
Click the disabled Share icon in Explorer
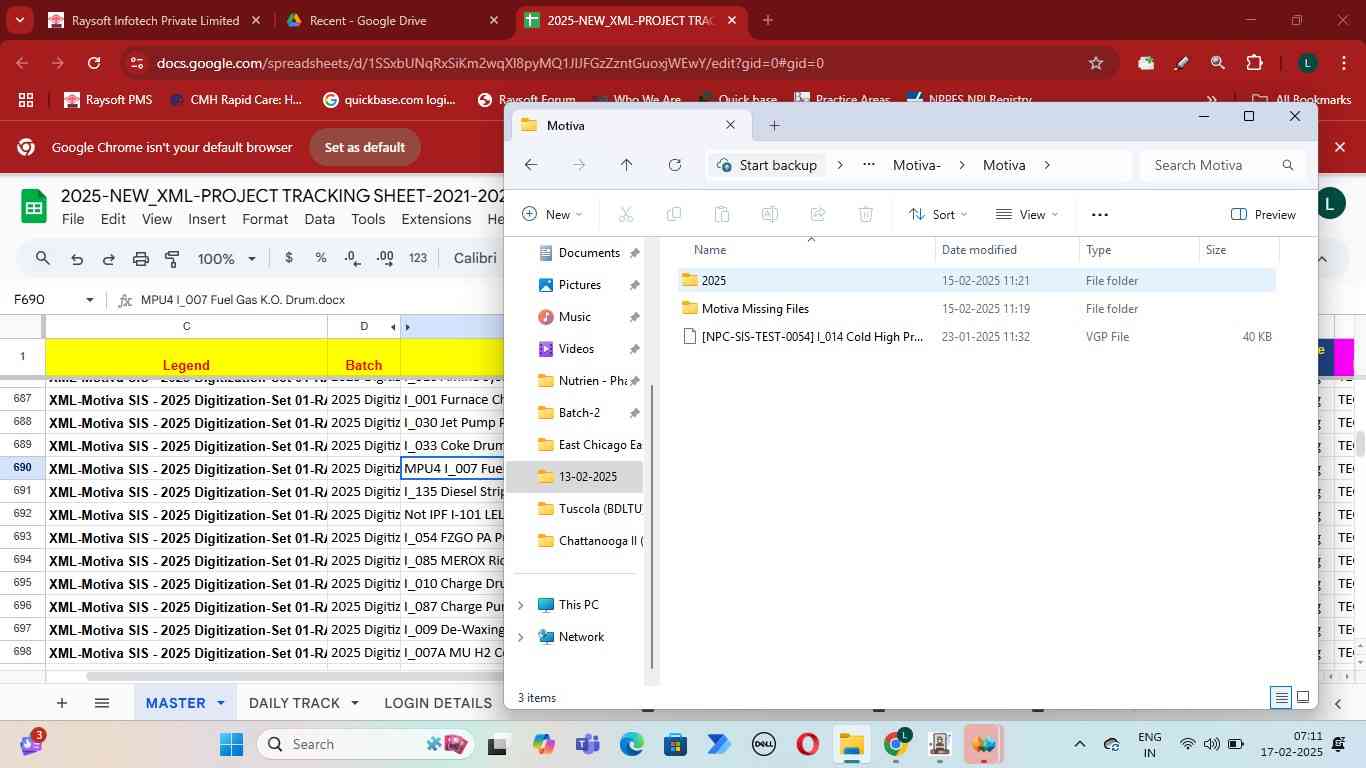[x=818, y=214]
